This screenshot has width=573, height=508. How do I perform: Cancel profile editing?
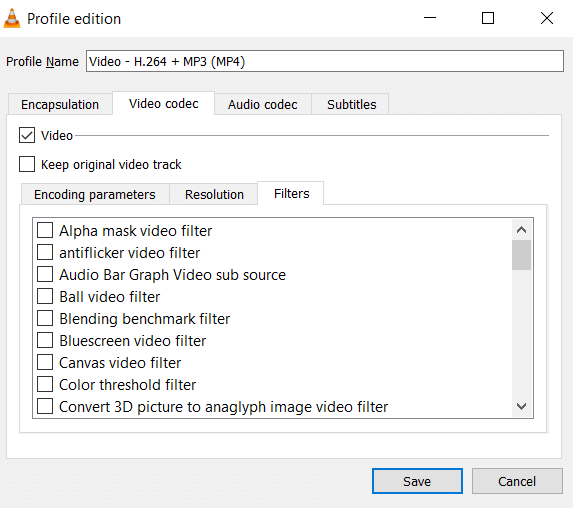[x=517, y=481]
